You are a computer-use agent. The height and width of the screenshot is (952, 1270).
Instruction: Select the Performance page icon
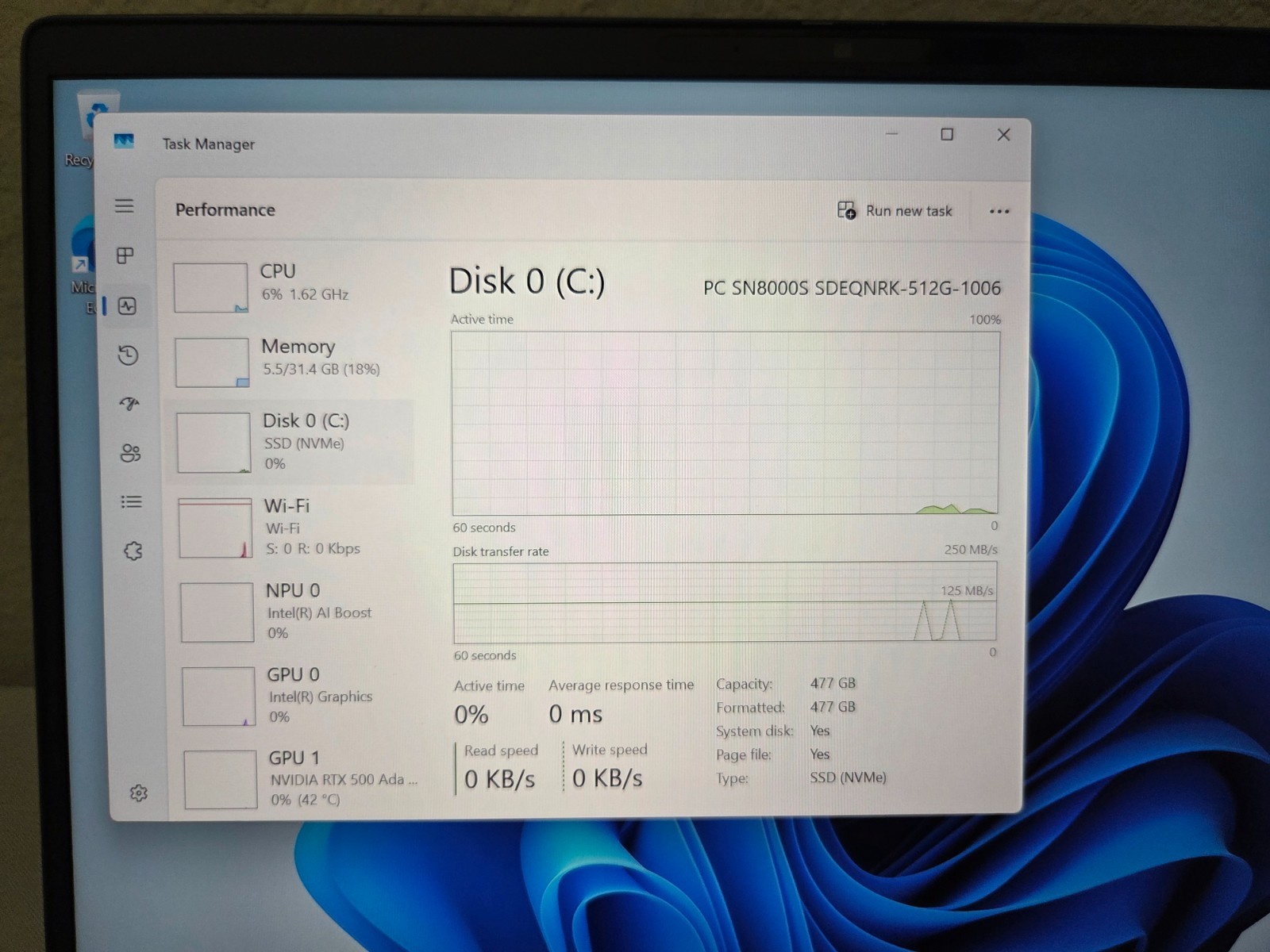coord(127,306)
